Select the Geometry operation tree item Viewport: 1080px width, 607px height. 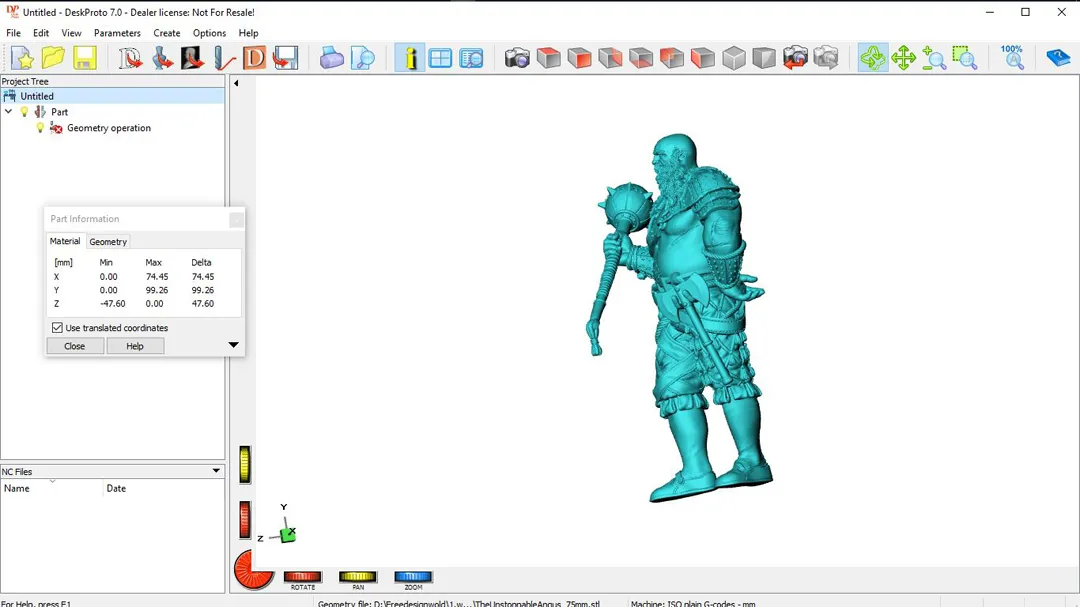pos(109,128)
